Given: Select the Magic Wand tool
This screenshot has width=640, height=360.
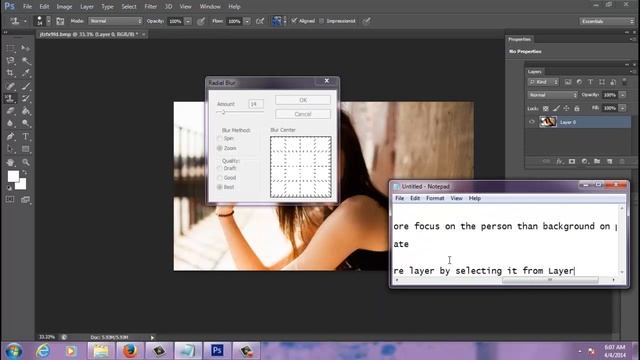Looking at the screenshot, I should coord(26,61).
